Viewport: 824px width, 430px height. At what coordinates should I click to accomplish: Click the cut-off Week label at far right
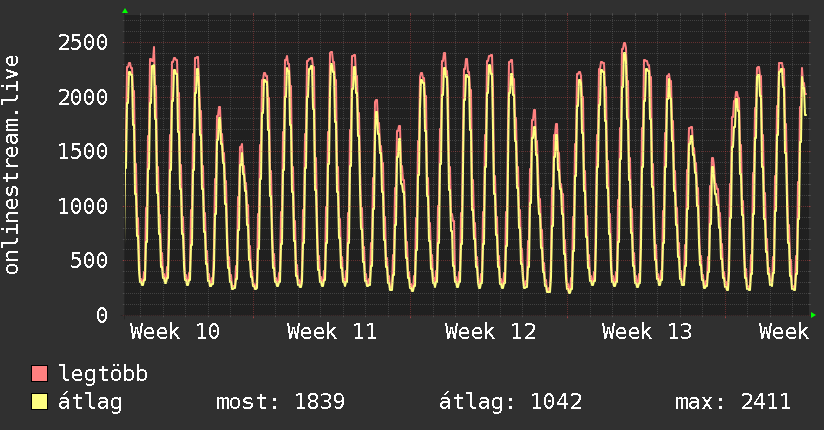[783, 331]
